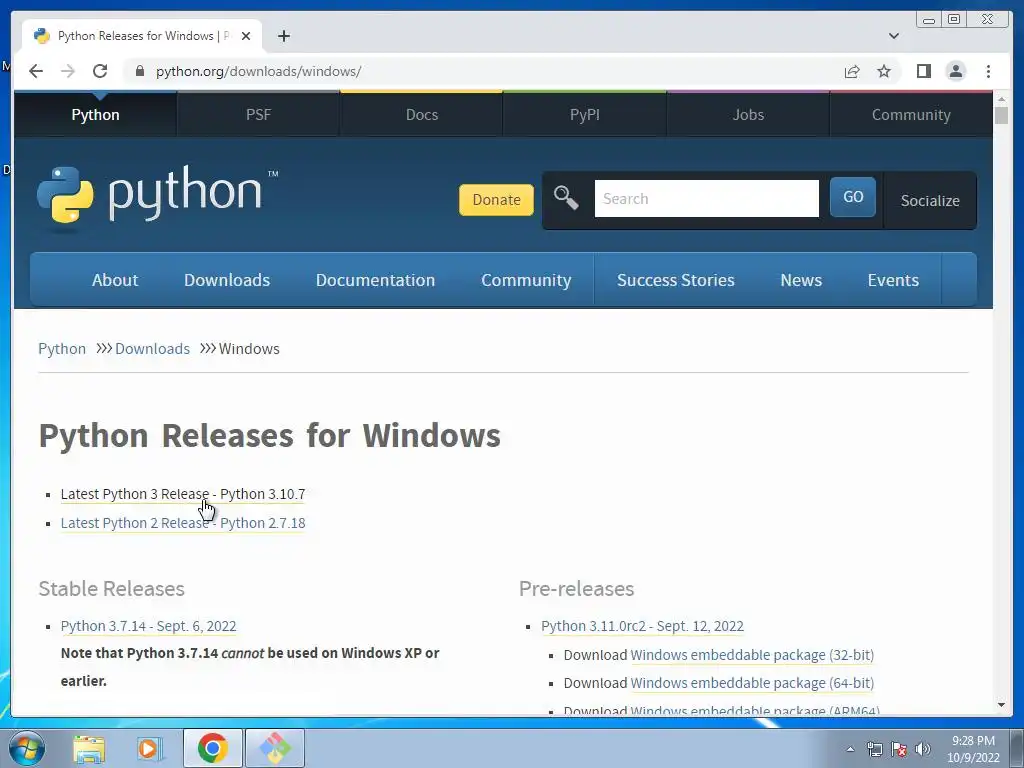Click the volume speaker tray icon
1024x768 pixels.
pos(923,749)
